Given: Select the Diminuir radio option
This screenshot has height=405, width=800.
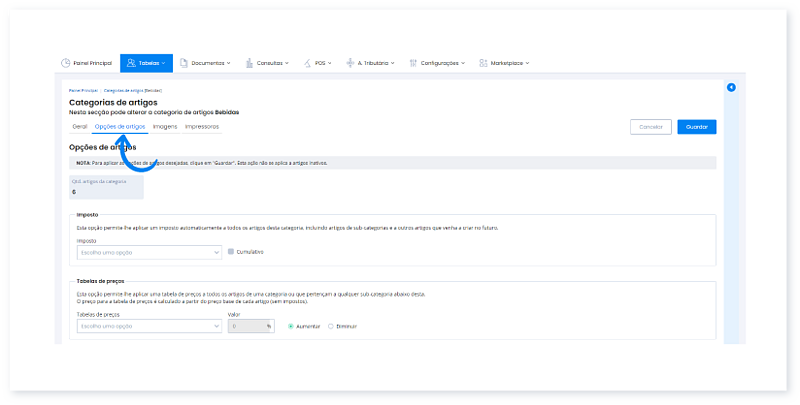Looking at the screenshot, I should [x=331, y=326].
